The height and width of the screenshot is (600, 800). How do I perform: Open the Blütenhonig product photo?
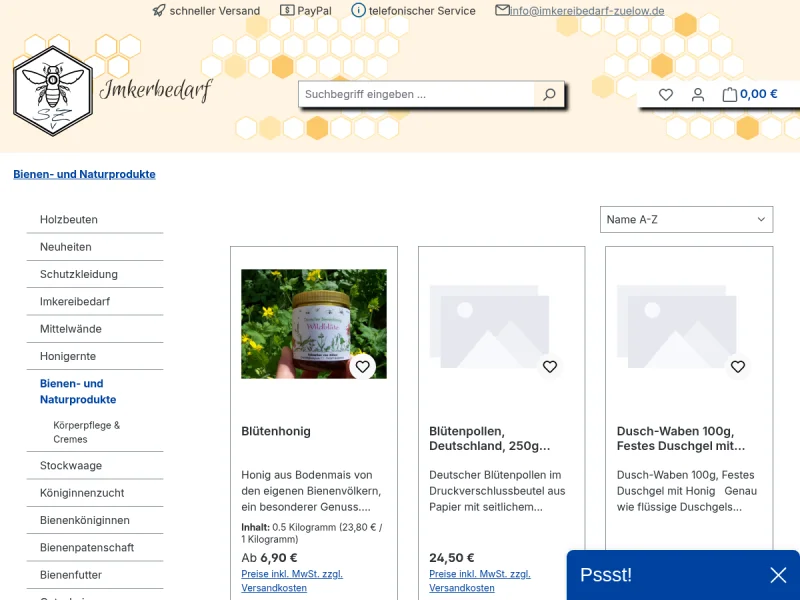click(313, 323)
